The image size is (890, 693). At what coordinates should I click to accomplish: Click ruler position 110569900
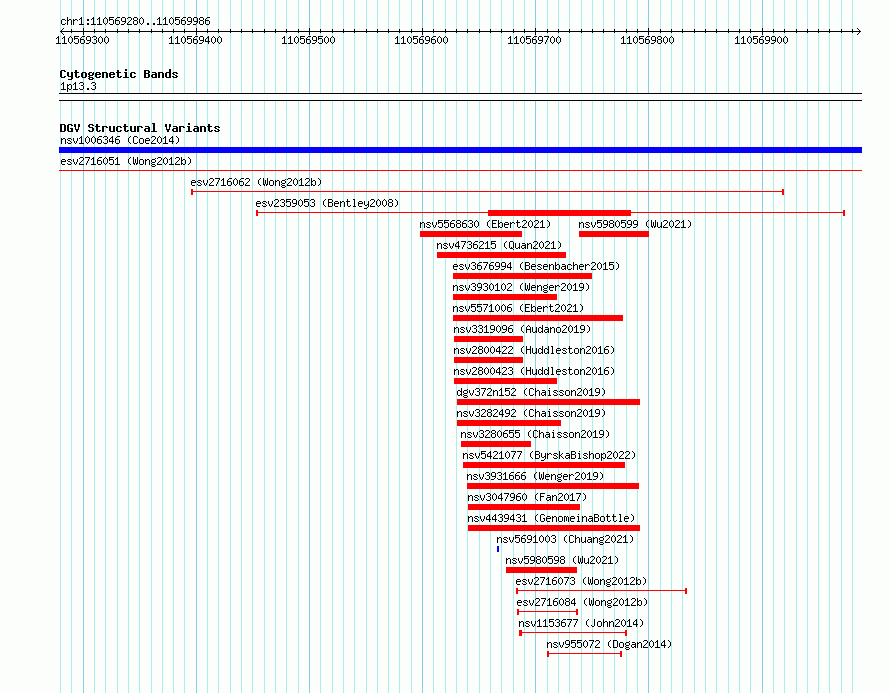tap(762, 40)
